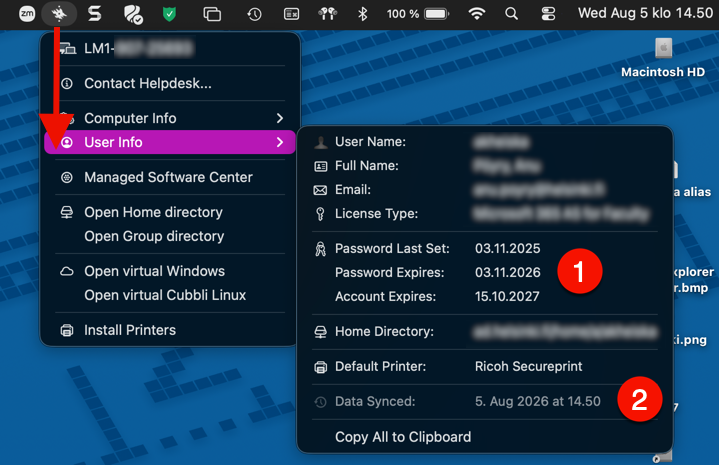This screenshot has width=719, height=465.
Task: Click the Email row
Action: pos(485,190)
